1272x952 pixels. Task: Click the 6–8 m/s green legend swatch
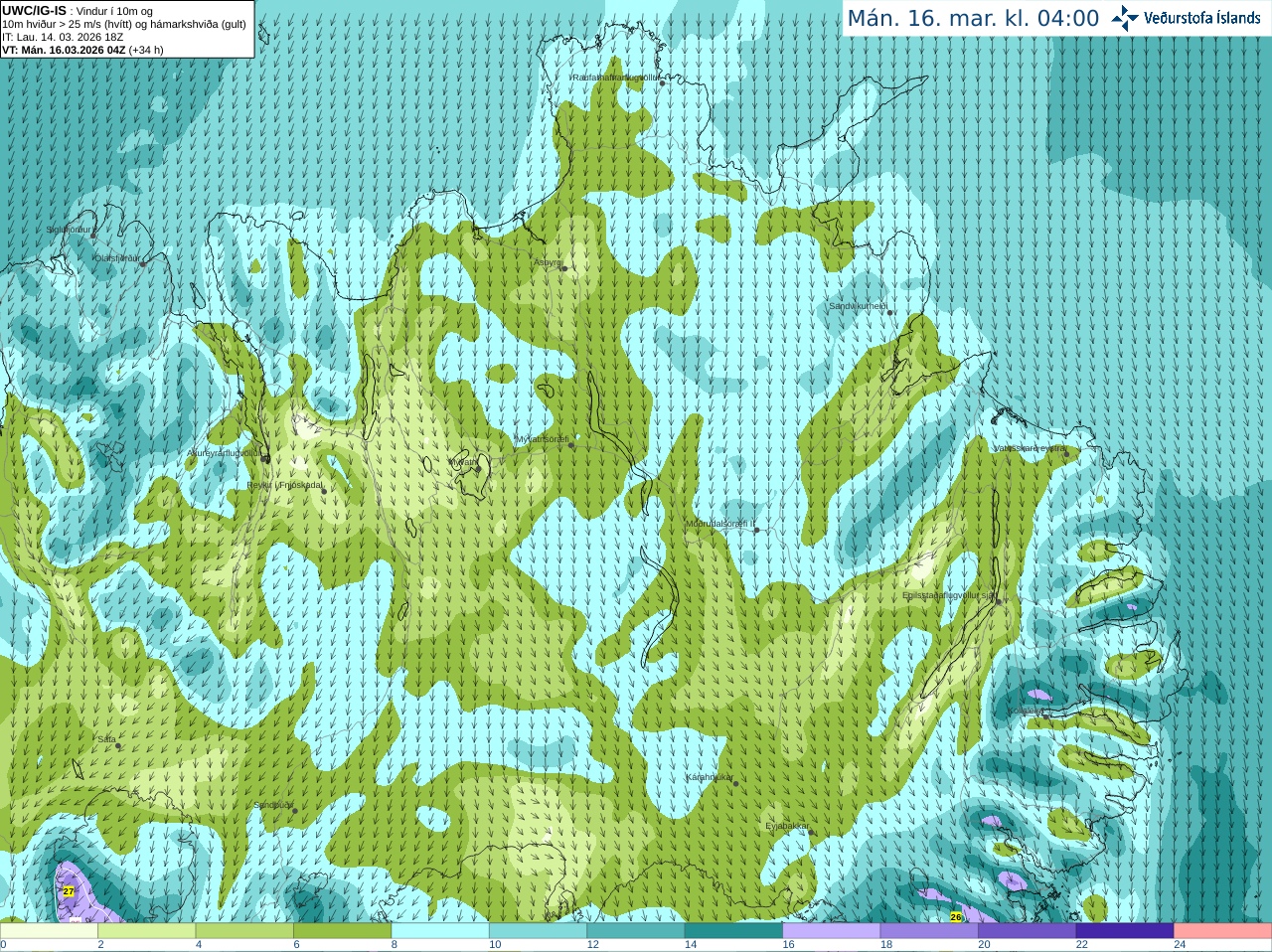click(342, 931)
